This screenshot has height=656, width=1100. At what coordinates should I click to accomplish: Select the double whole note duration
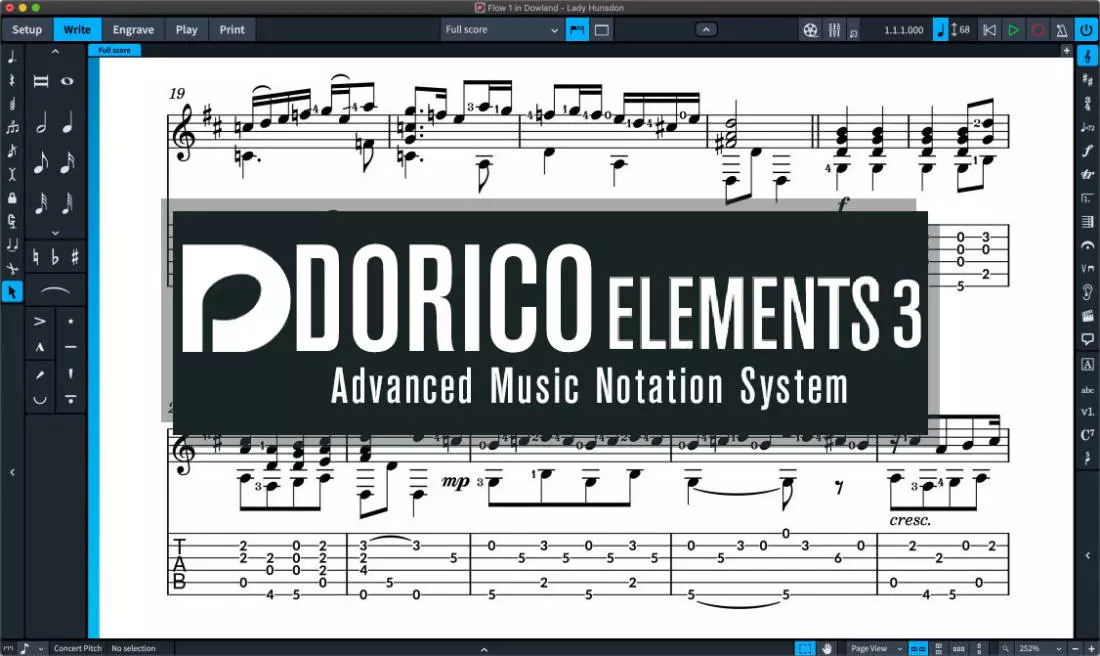tap(41, 81)
